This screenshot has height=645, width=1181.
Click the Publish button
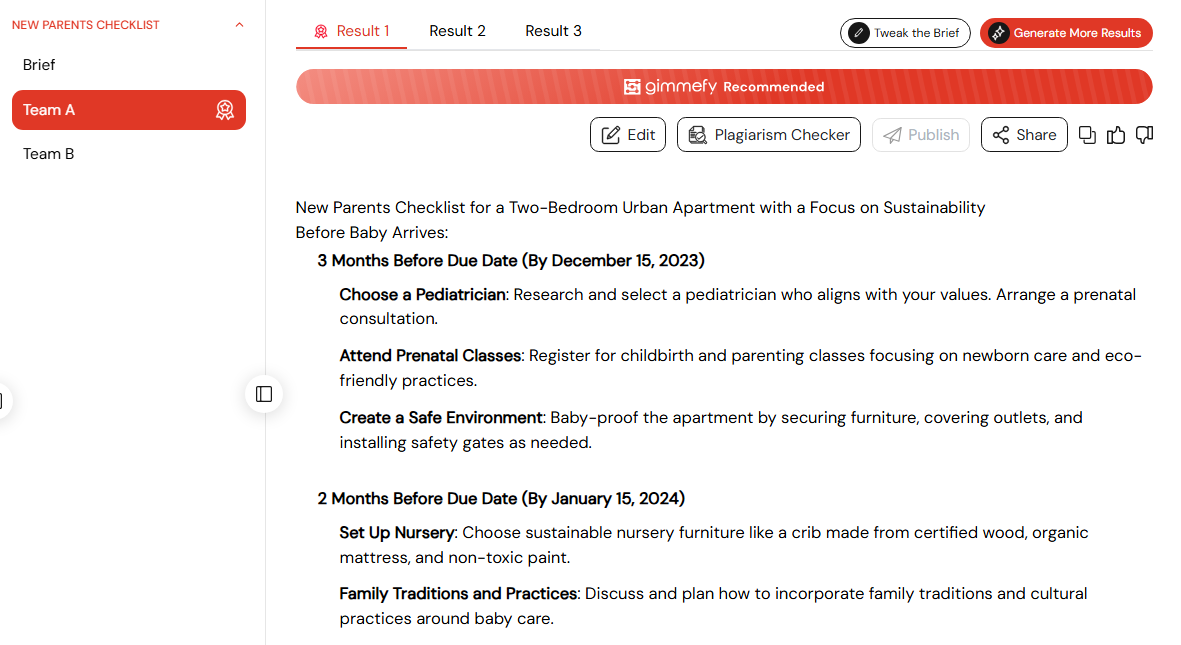point(921,135)
